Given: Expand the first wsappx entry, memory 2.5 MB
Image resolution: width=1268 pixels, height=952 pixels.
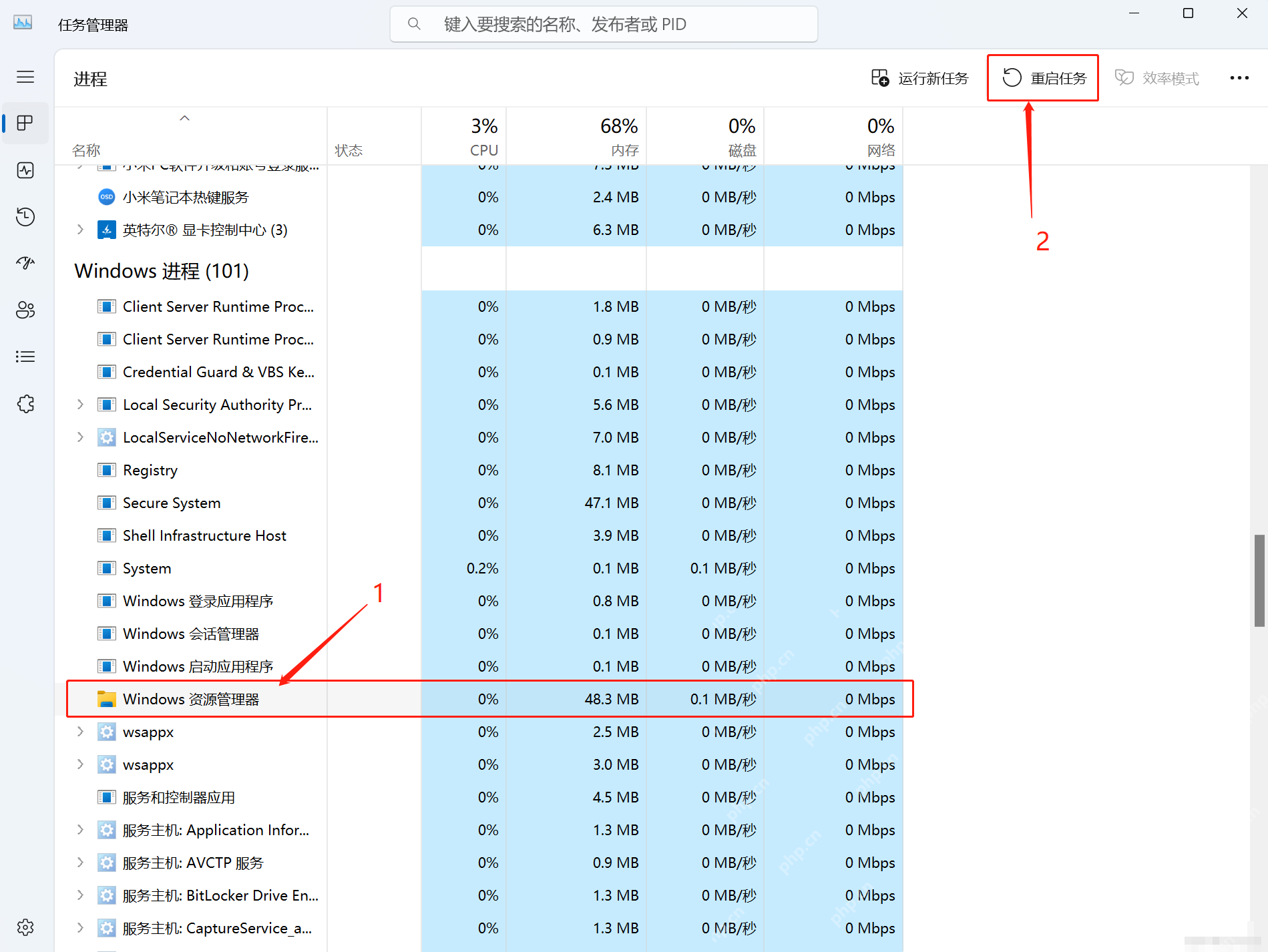Looking at the screenshot, I should point(80,732).
